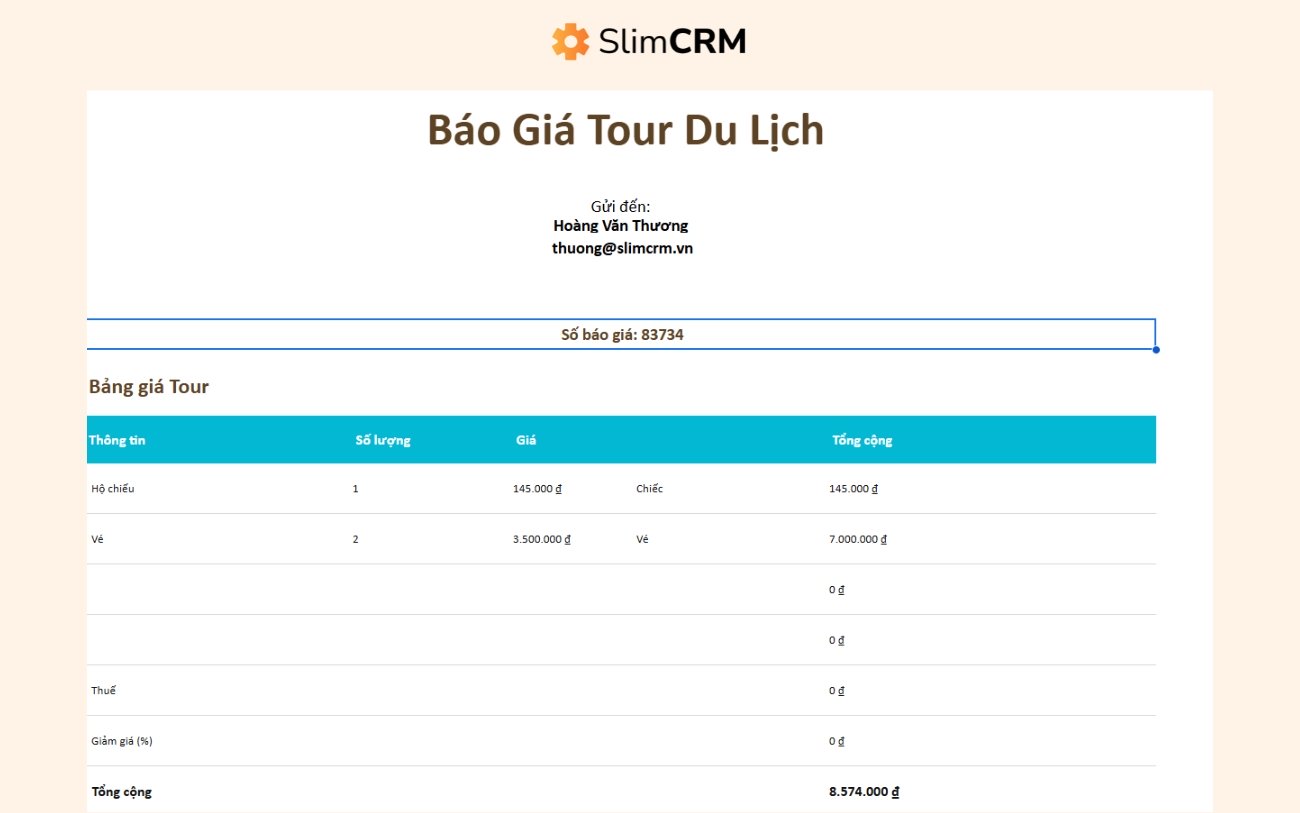This screenshot has width=1300, height=813.
Task: Select the 'Hộ chiếu' item cell
Action: point(112,489)
